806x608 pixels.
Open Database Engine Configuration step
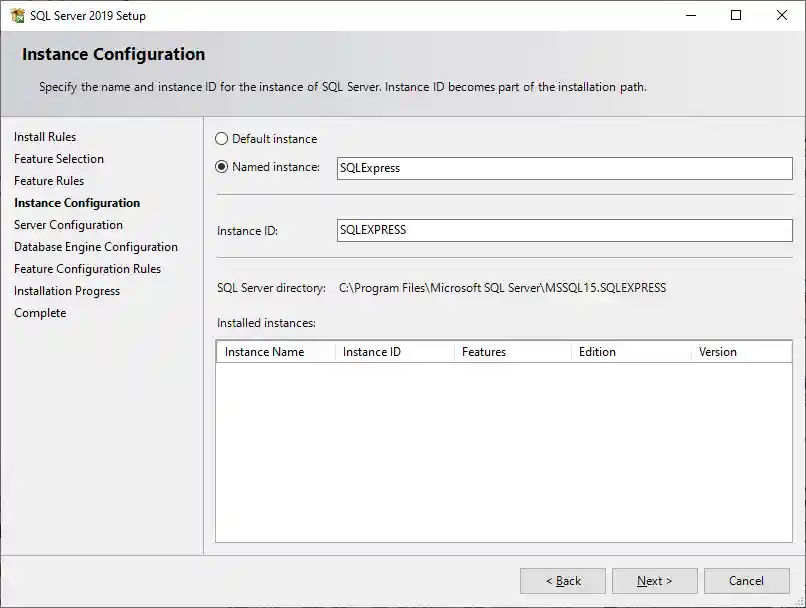94,247
